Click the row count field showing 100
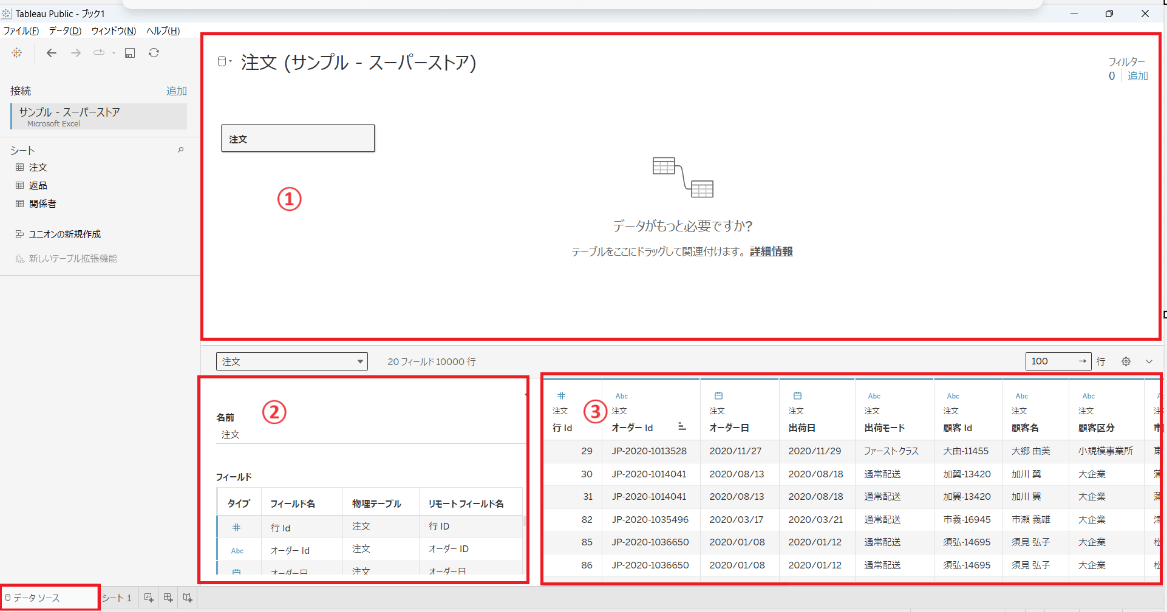This screenshot has width=1167, height=612. pos(1058,361)
